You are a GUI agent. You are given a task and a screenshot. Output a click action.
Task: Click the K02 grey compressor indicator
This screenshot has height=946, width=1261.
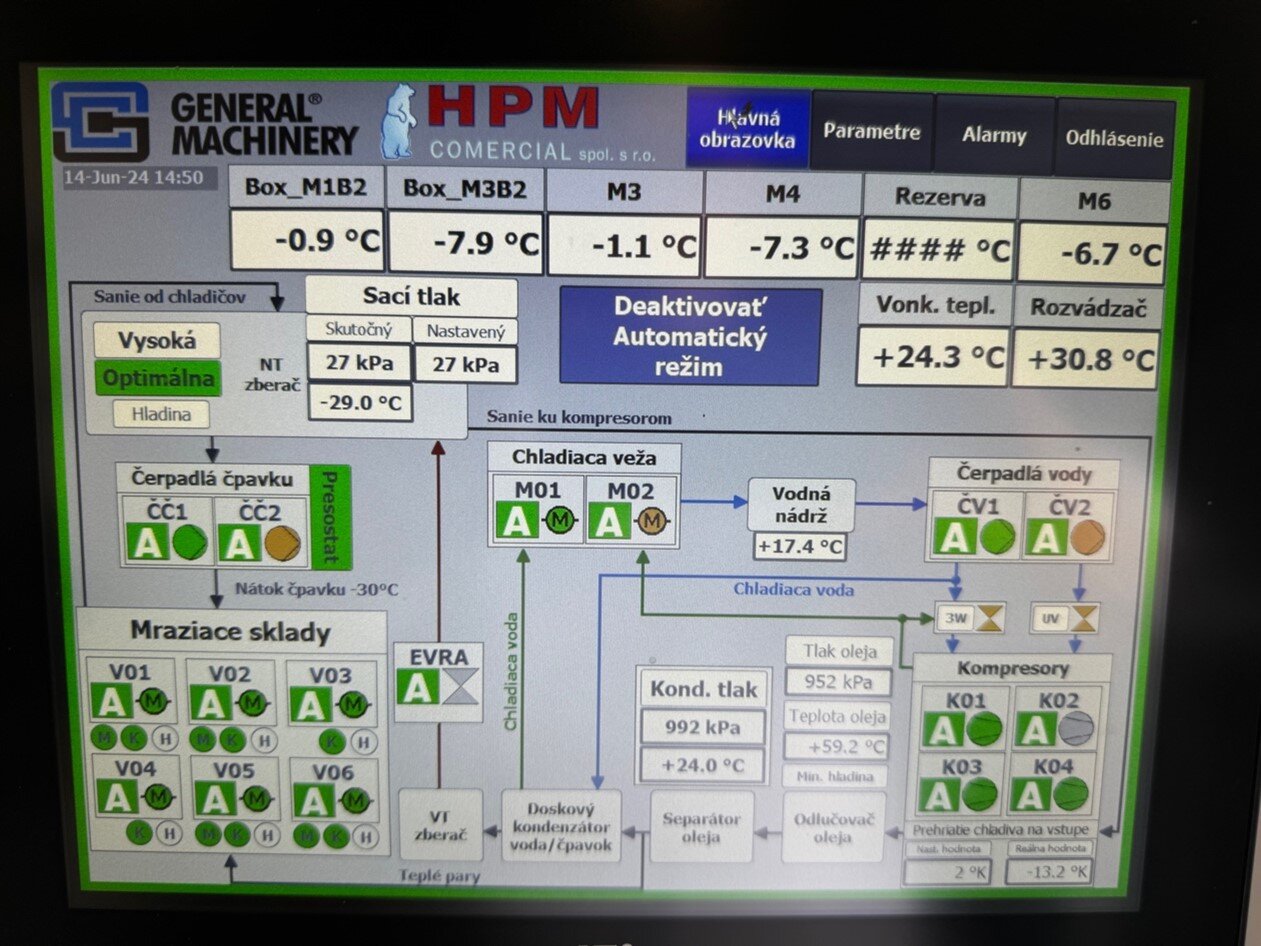[x=1076, y=729]
